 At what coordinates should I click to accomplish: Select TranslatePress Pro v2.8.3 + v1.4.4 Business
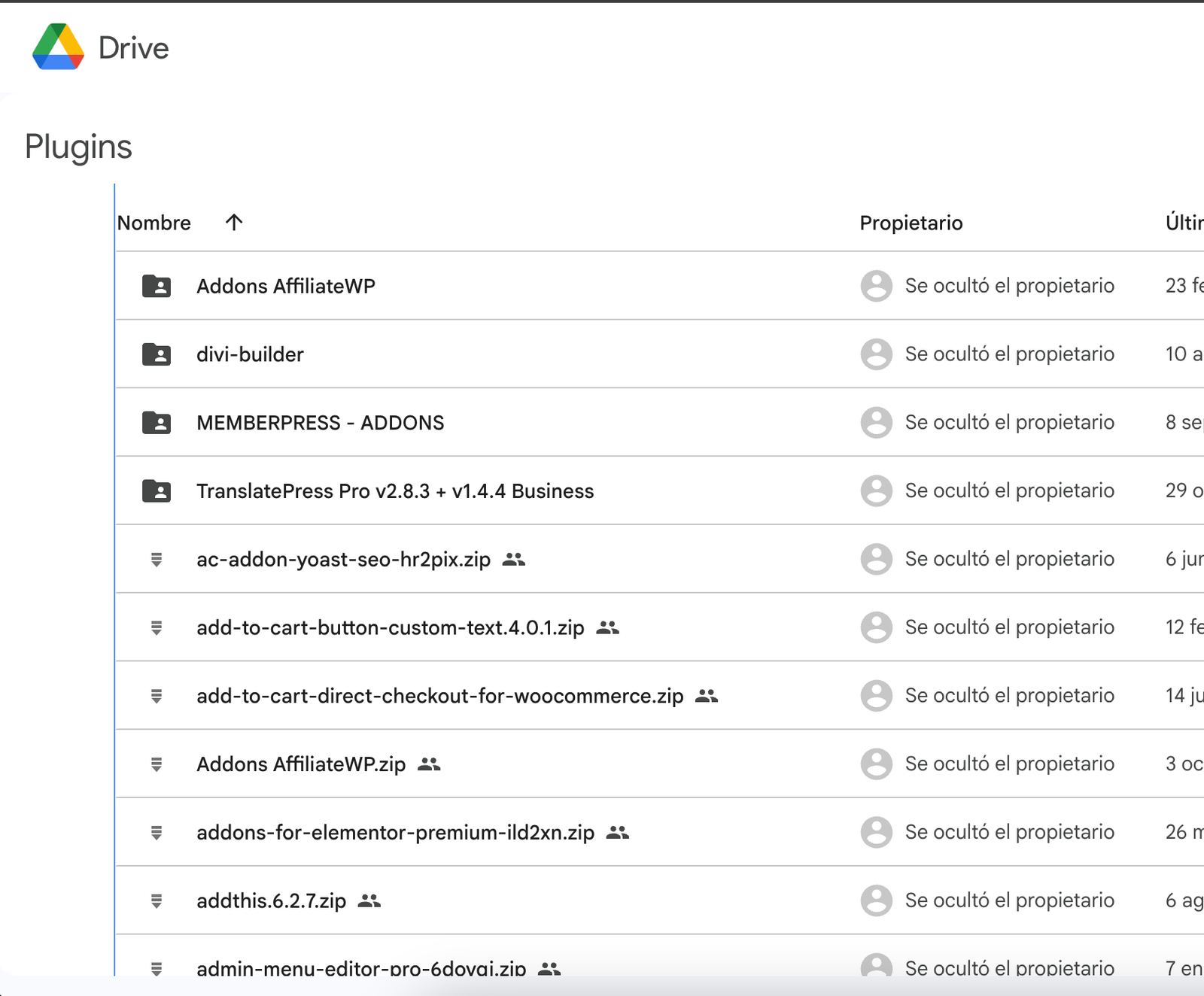point(395,491)
